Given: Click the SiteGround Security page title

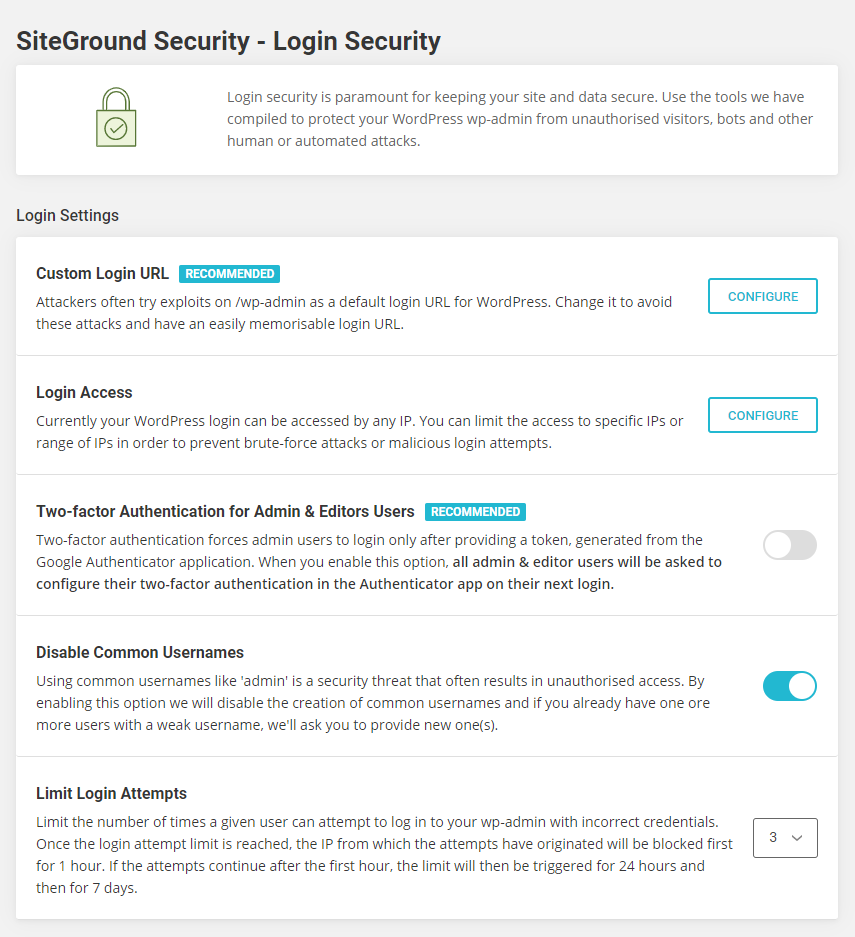Looking at the screenshot, I should click(227, 41).
